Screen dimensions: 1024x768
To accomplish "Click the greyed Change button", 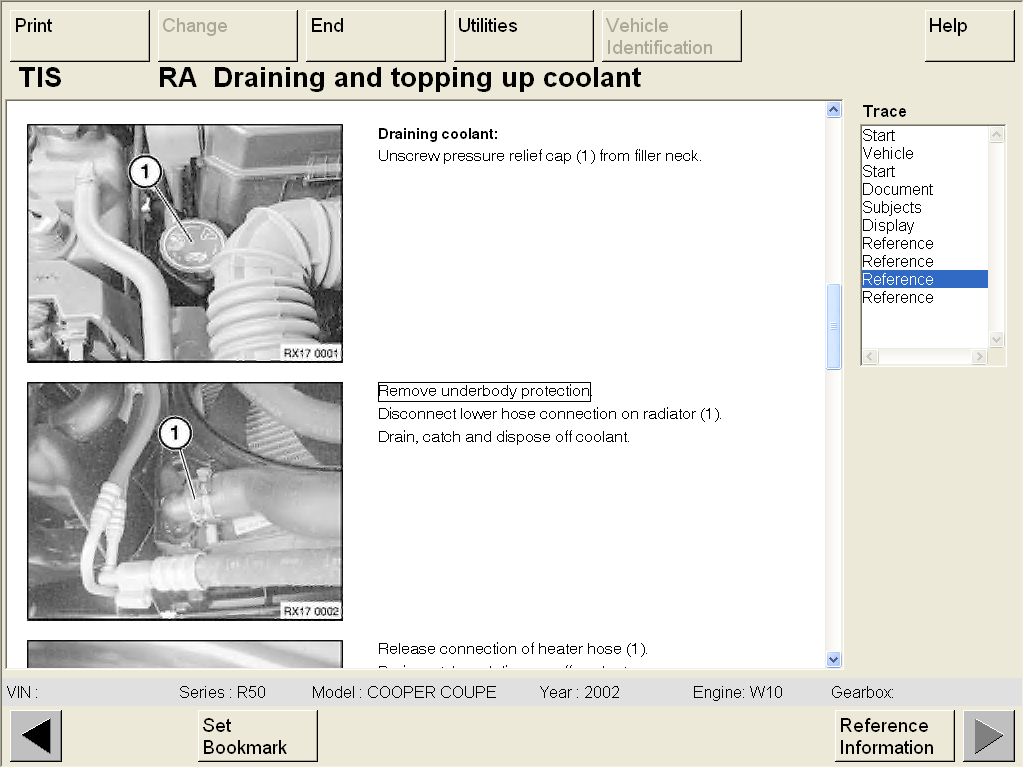I will click(227, 35).
